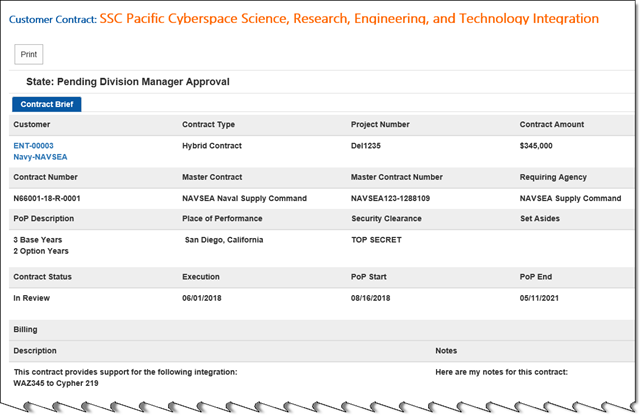640x415 pixels.
Task: Select the In Review contract status
Action: coord(32,298)
